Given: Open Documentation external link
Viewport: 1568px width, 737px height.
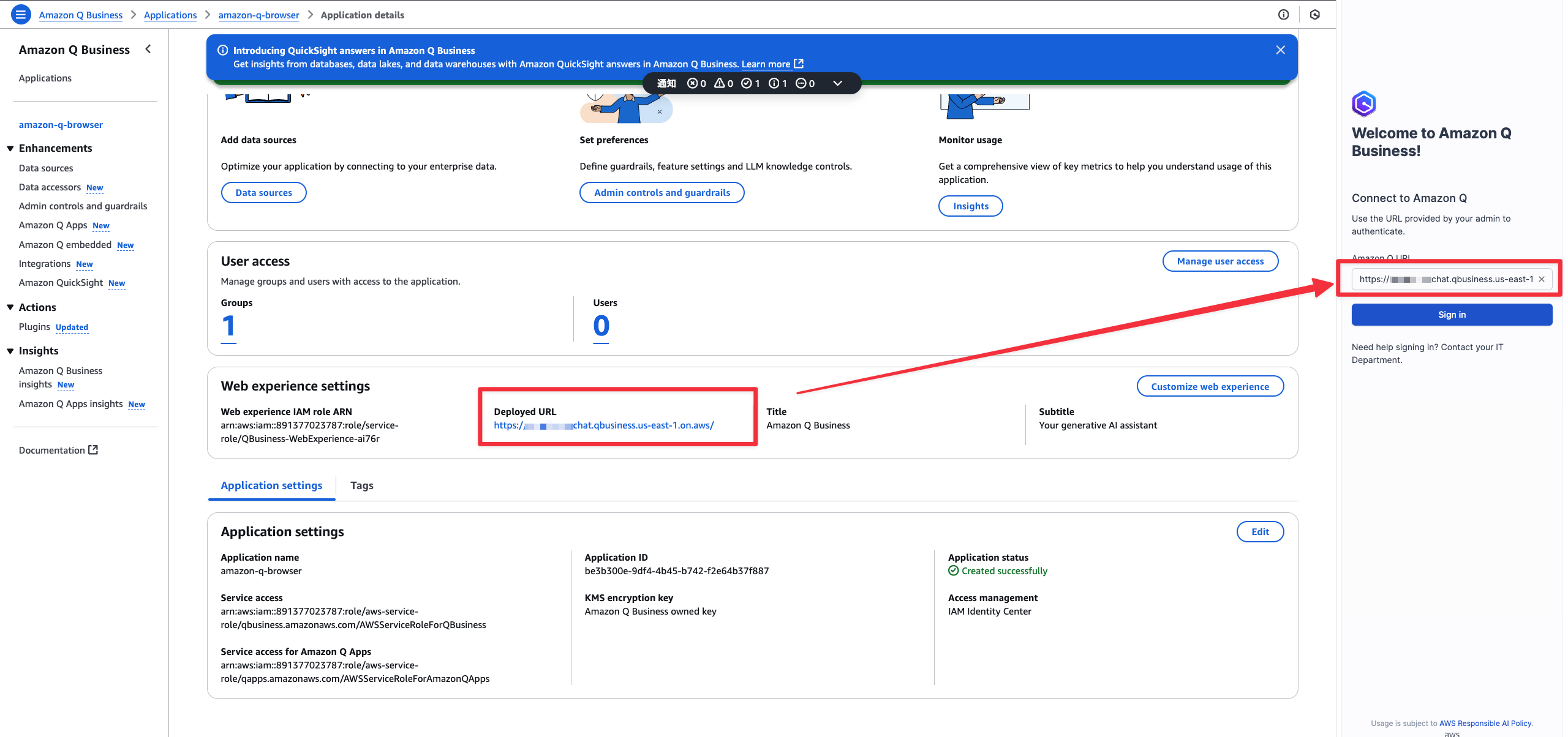Looking at the screenshot, I should [x=58, y=450].
